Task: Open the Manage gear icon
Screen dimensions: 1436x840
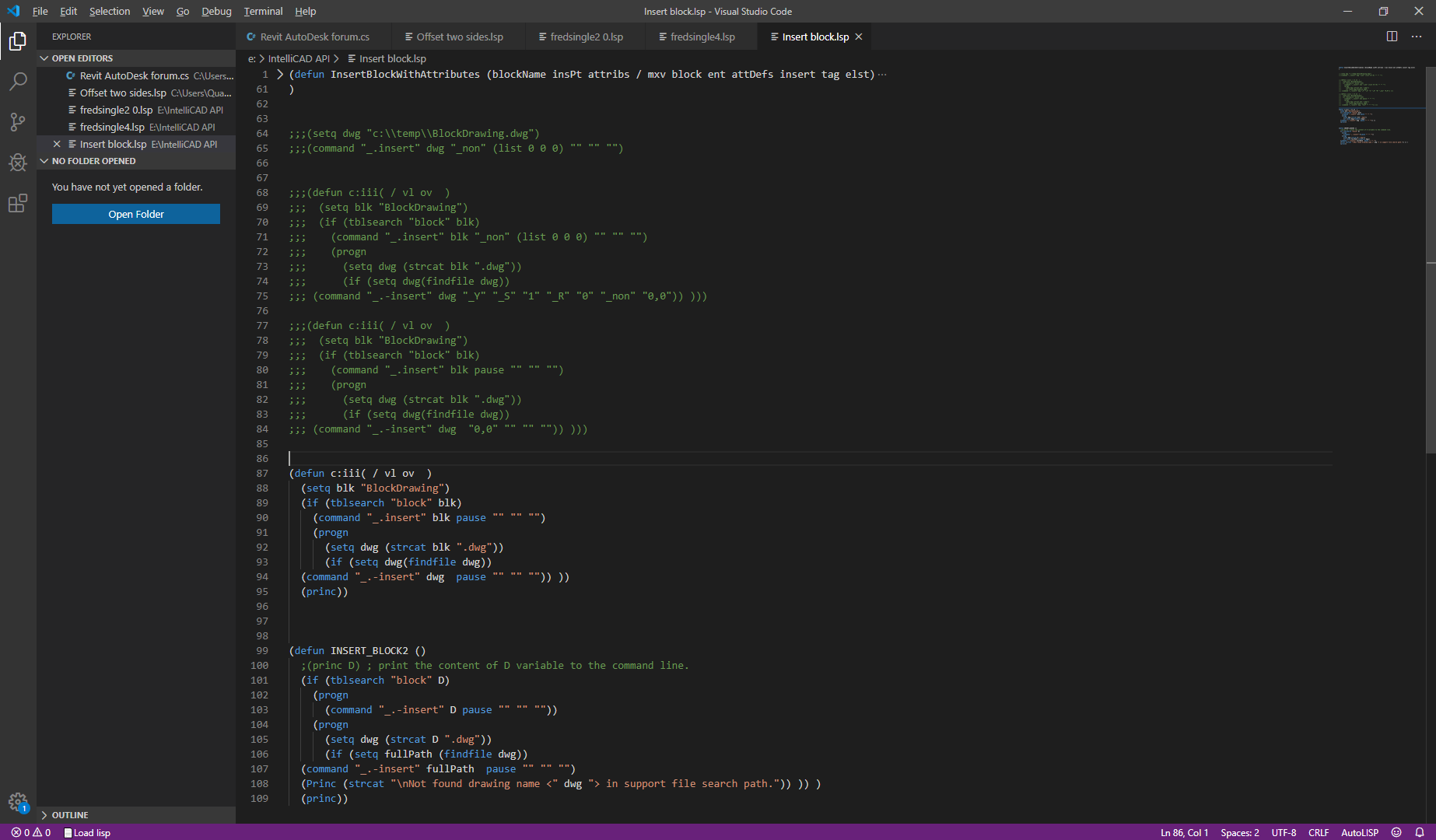Action: click(18, 802)
